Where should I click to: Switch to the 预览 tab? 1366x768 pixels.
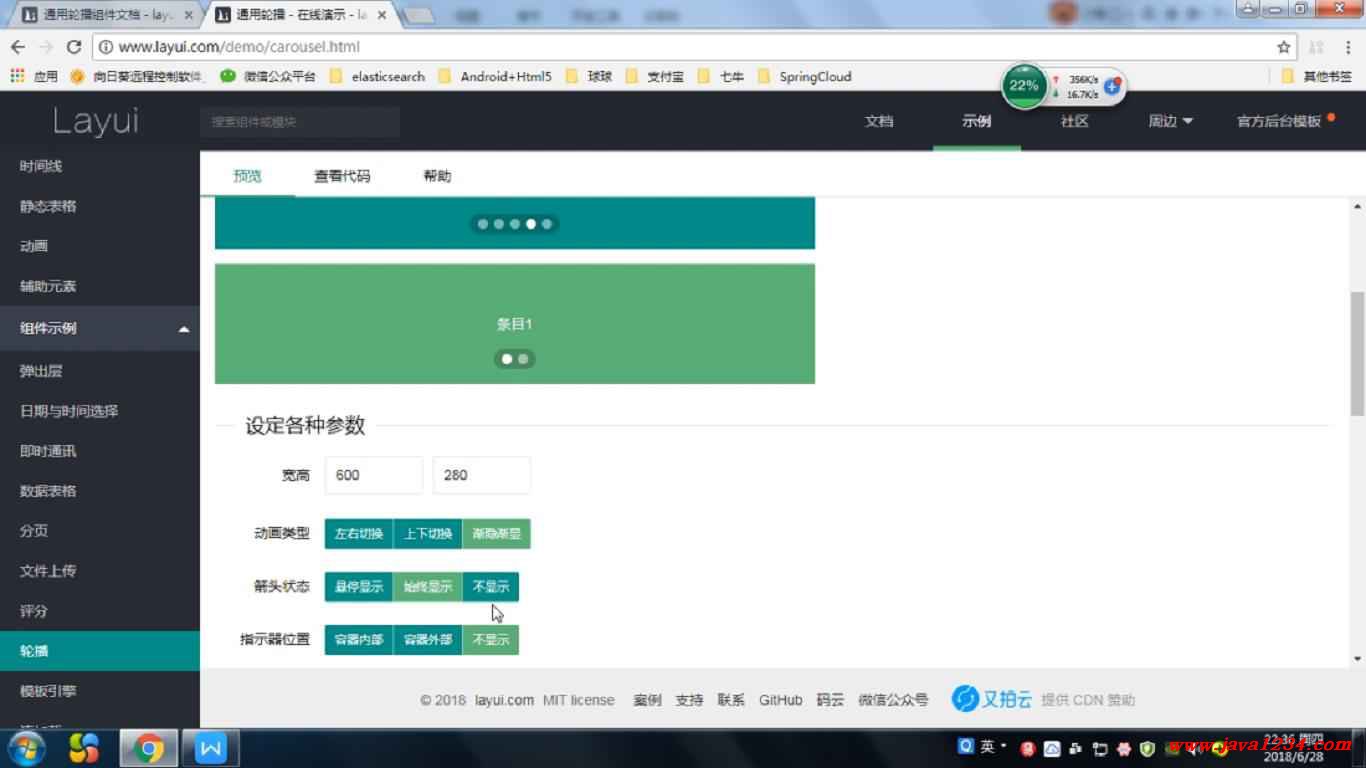pyautogui.click(x=247, y=176)
